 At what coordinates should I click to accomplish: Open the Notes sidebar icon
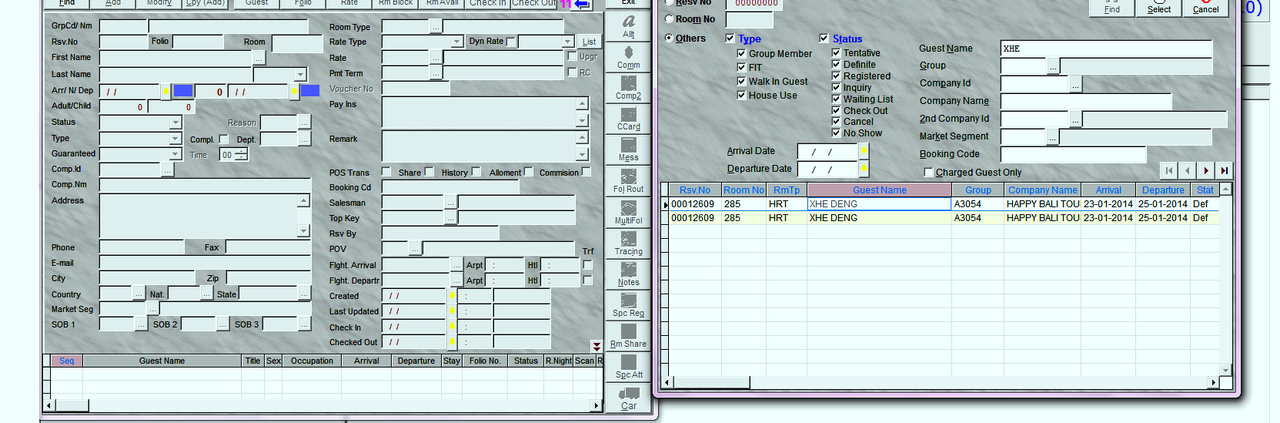click(x=628, y=273)
